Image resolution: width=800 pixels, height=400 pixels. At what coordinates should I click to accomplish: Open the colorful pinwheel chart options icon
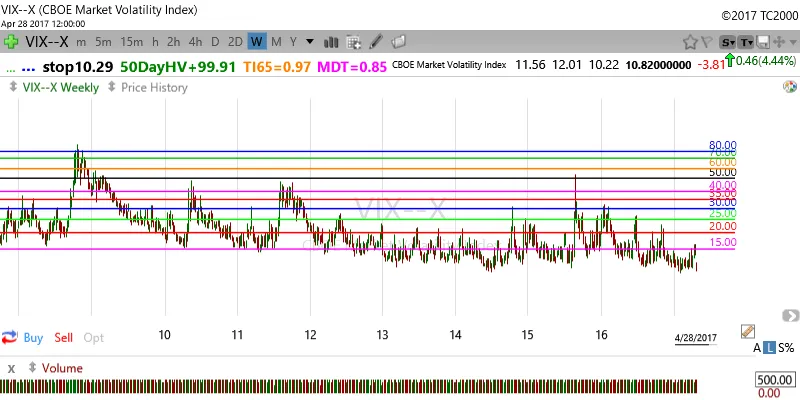(x=789, y=87)
